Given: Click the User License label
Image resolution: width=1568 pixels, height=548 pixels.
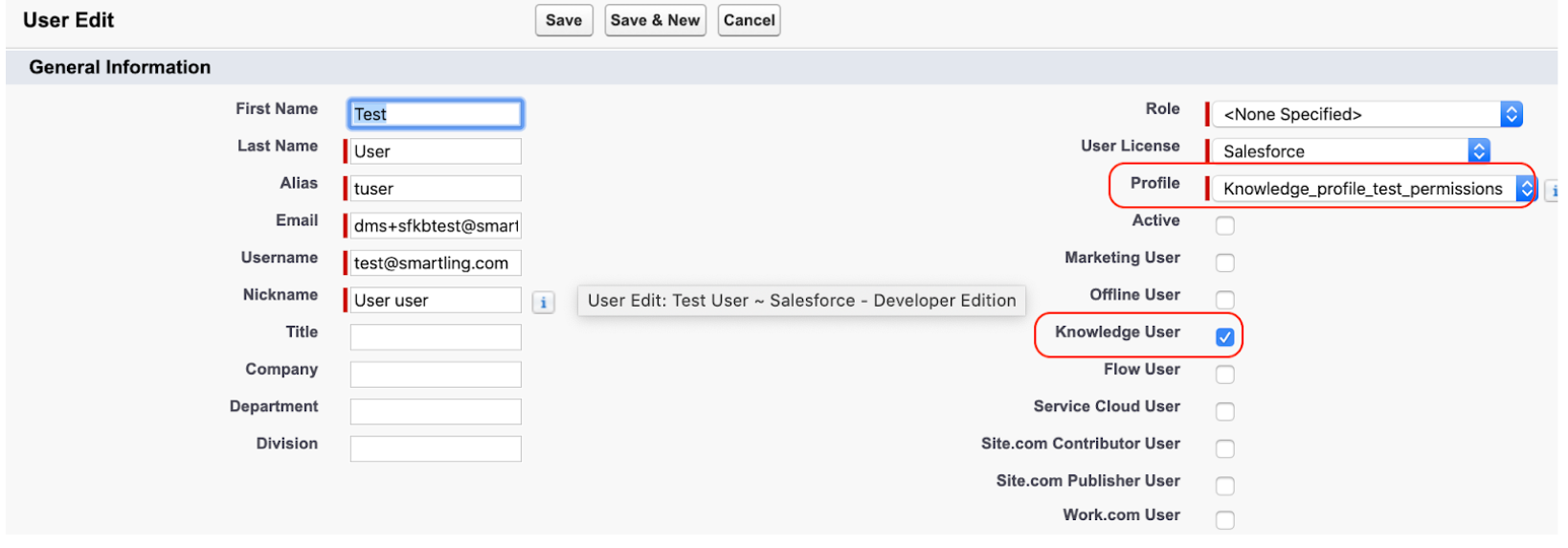Looking at the screenshot, I should click(1130, 146).
